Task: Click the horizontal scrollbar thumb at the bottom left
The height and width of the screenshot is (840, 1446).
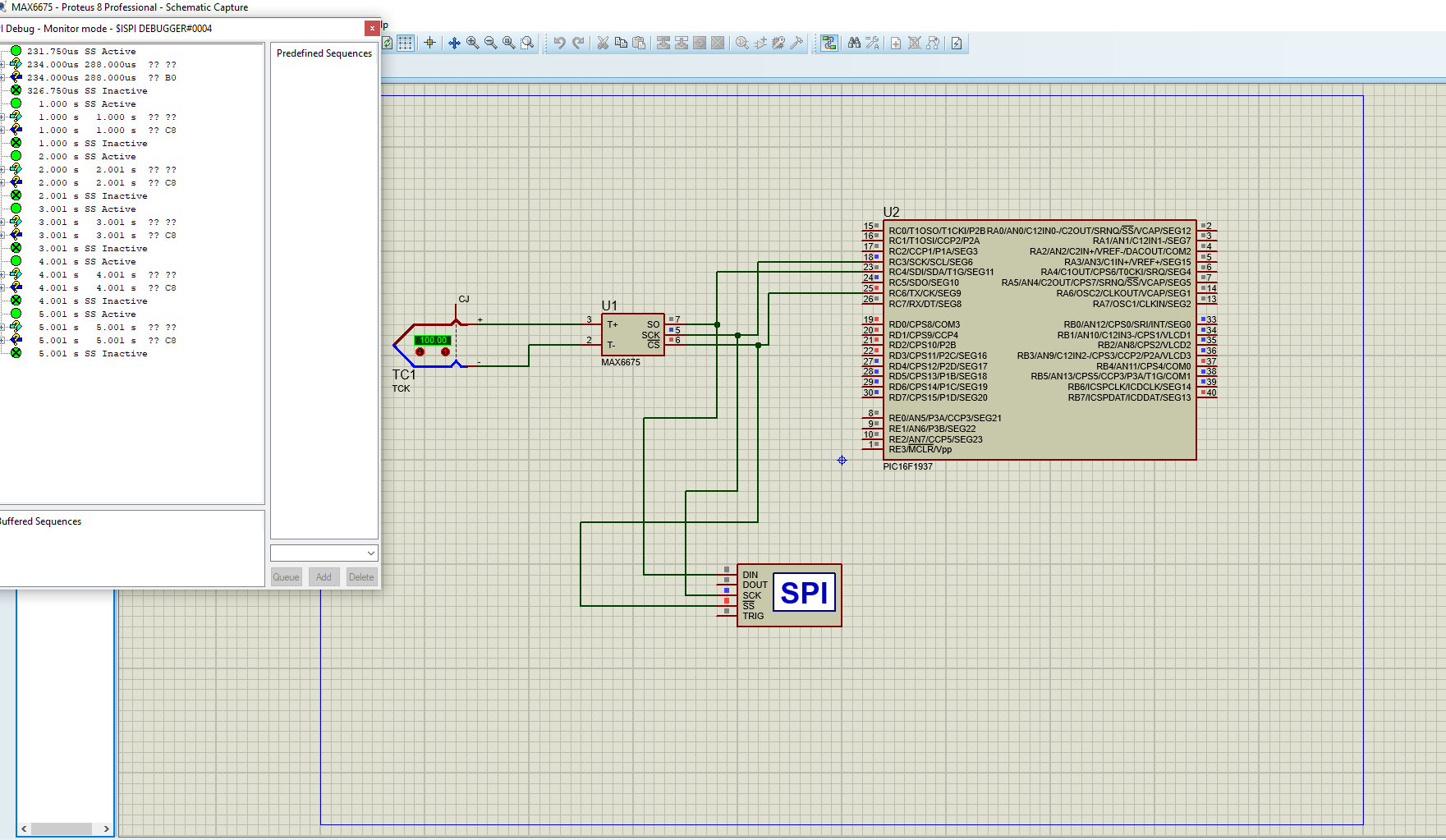Action: click(x=62, y=829)
